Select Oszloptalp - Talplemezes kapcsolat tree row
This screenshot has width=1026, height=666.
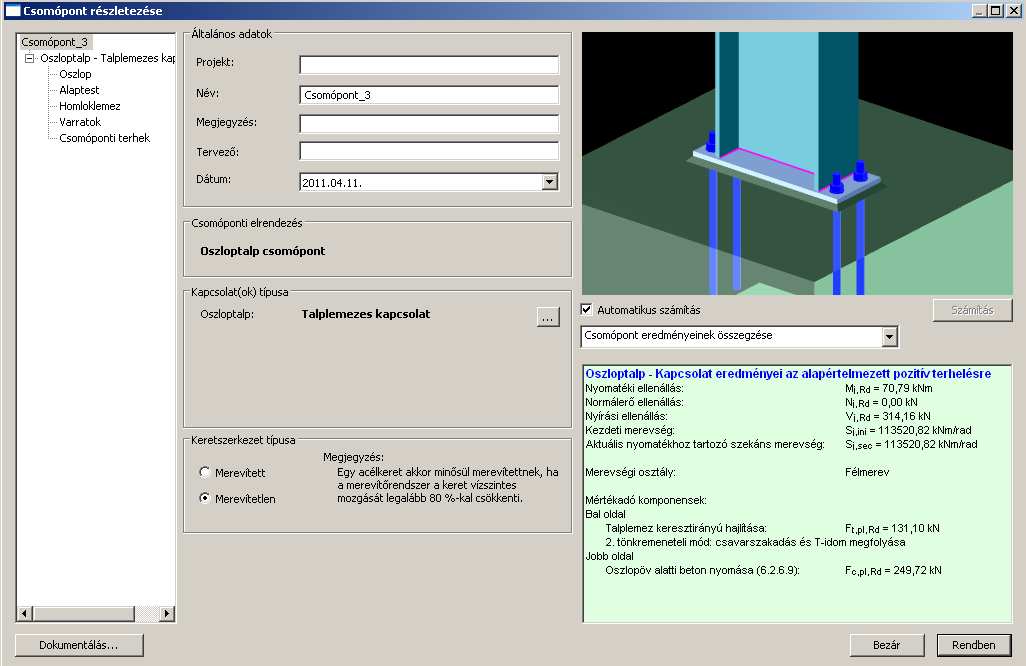point(107,58)
